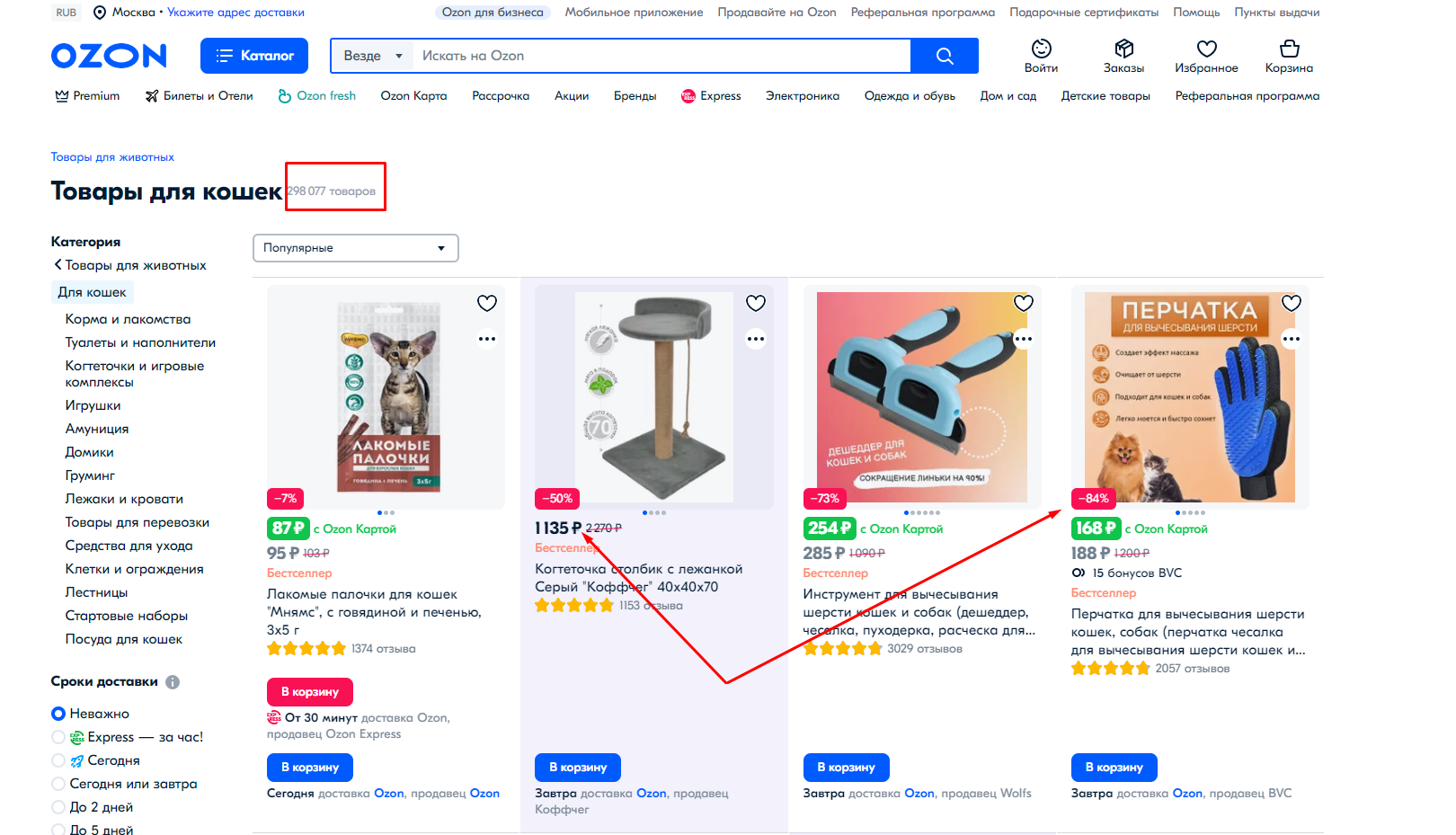Add Перчатка для вычесывания to favorites
The width and height of the screenshot is (1456, 835).
pyautogui.click(x=1292, y=304)
